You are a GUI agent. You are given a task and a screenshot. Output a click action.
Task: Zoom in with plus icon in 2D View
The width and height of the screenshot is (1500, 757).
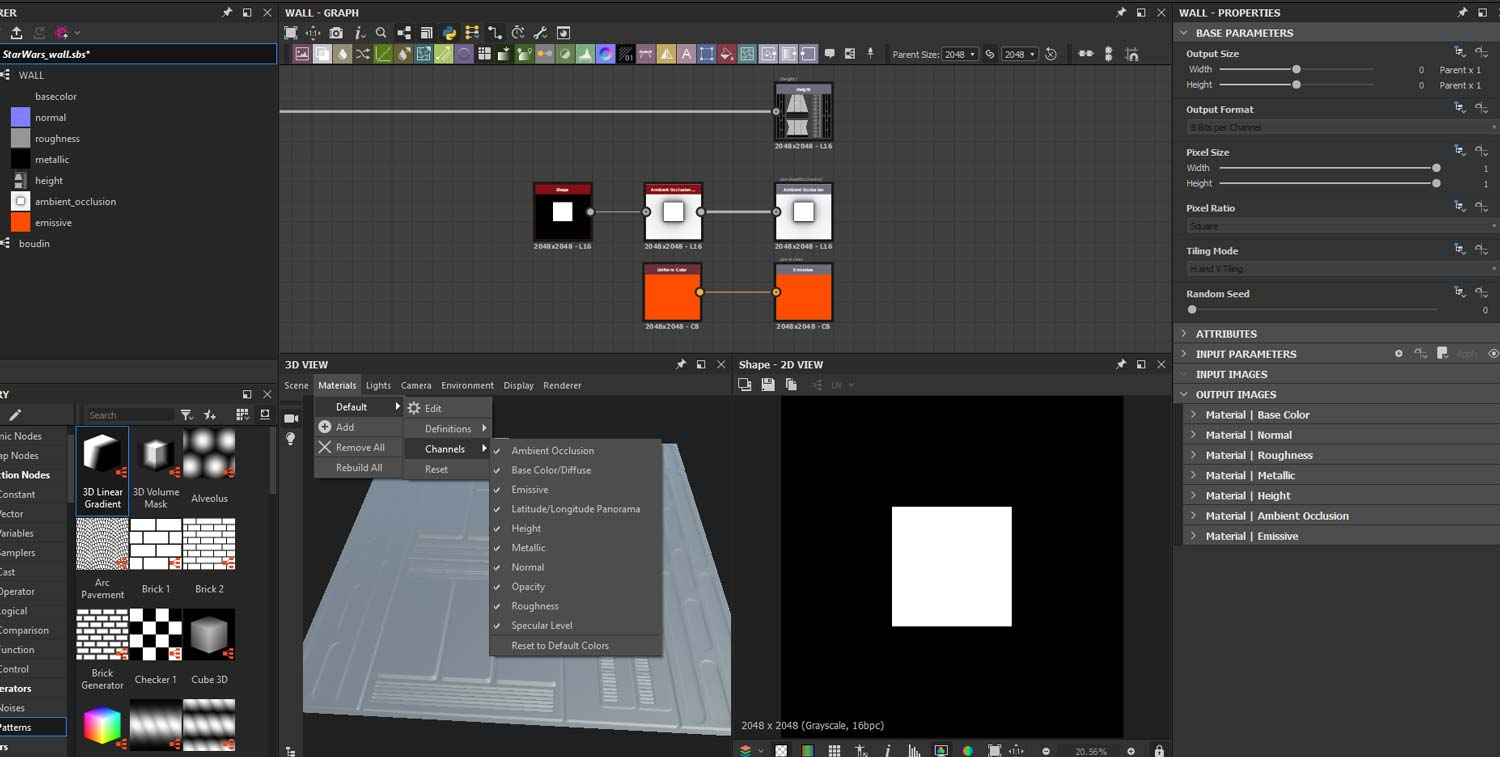(x=1131, y=751)
